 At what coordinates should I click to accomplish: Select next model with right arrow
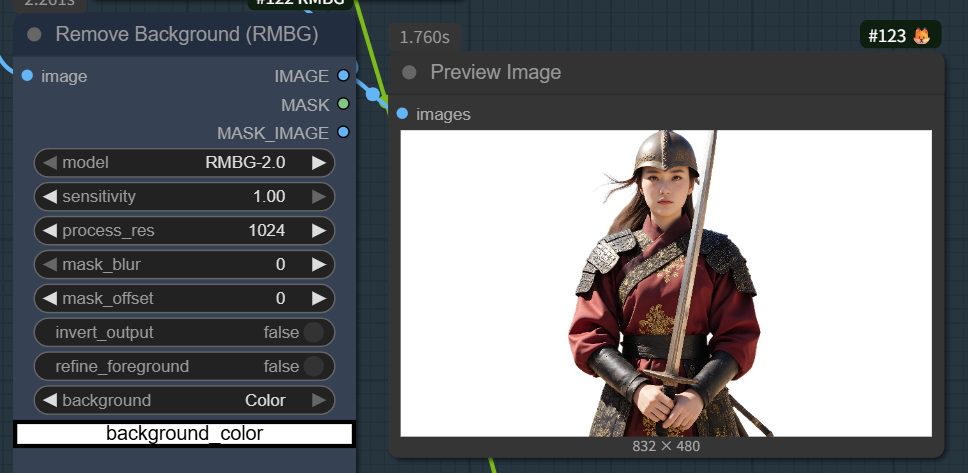[319, 162]
